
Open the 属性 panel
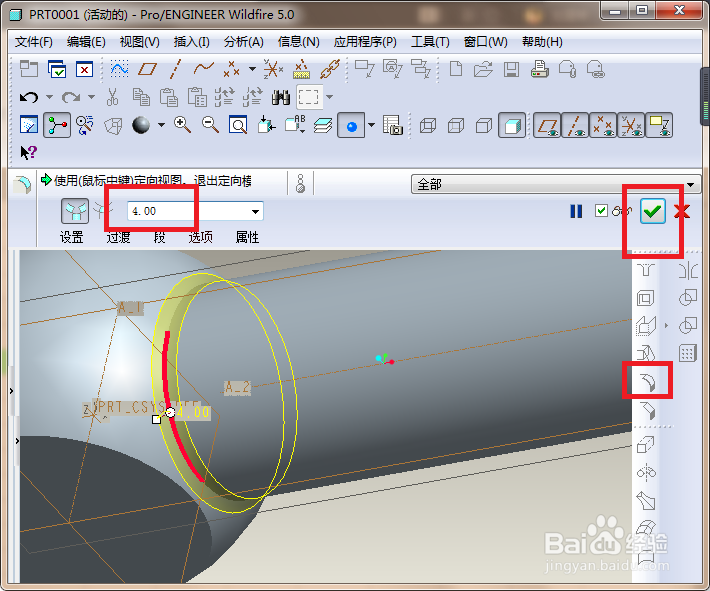coord(247,237)
